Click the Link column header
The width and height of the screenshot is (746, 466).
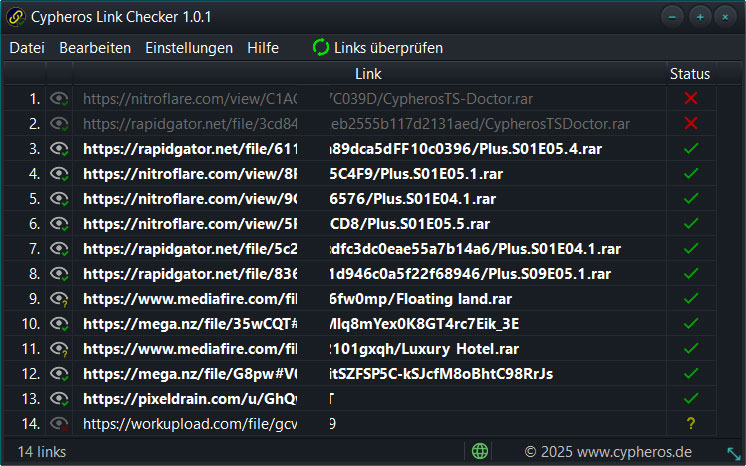368,74
